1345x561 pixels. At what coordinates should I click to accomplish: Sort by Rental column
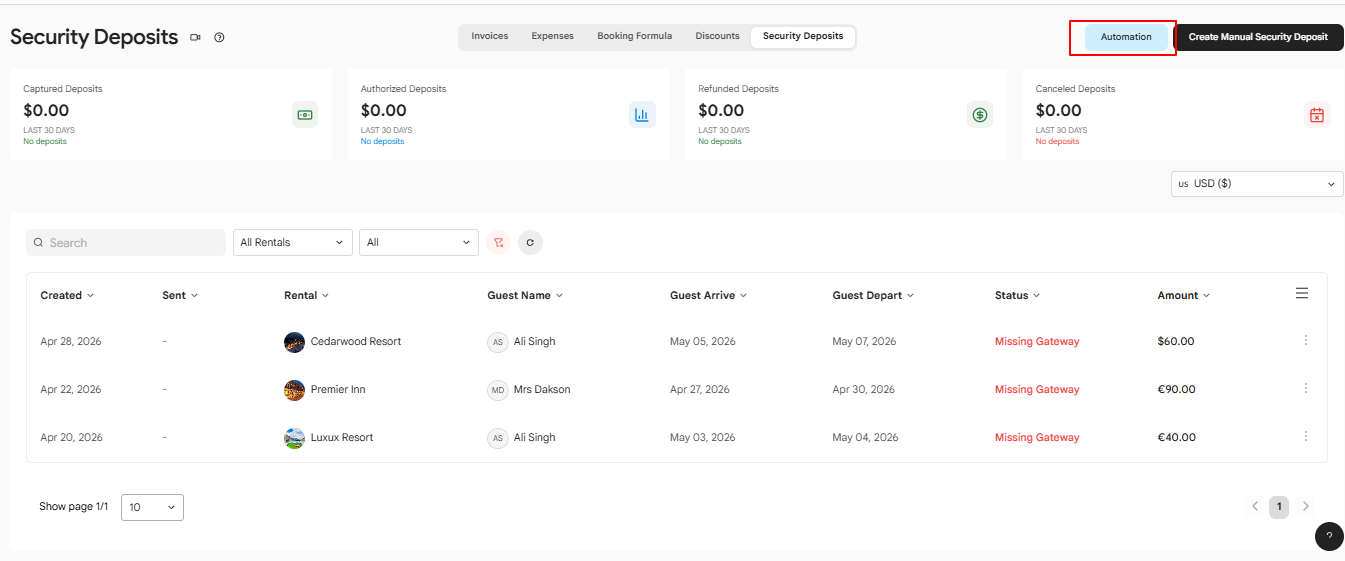pos(307,295)
